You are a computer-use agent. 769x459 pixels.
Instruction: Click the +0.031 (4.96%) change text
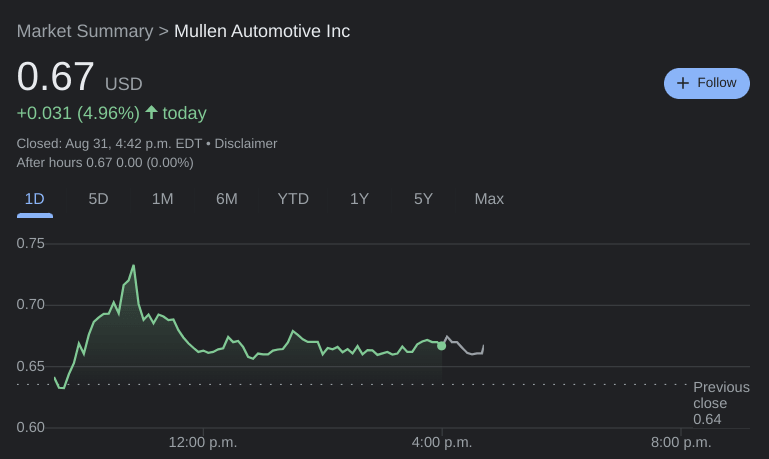[x=78, y=113]
